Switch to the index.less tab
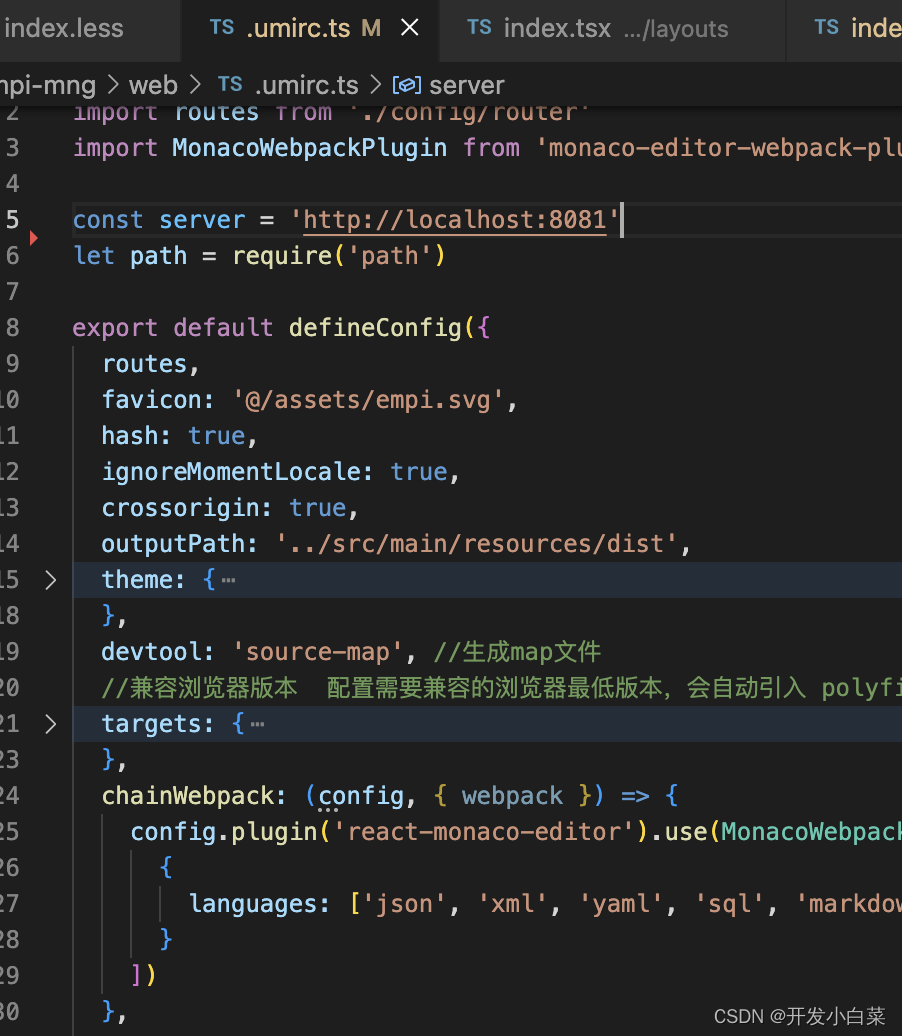The width and height of the screenshot is (902, 1036). pos(64,28)
